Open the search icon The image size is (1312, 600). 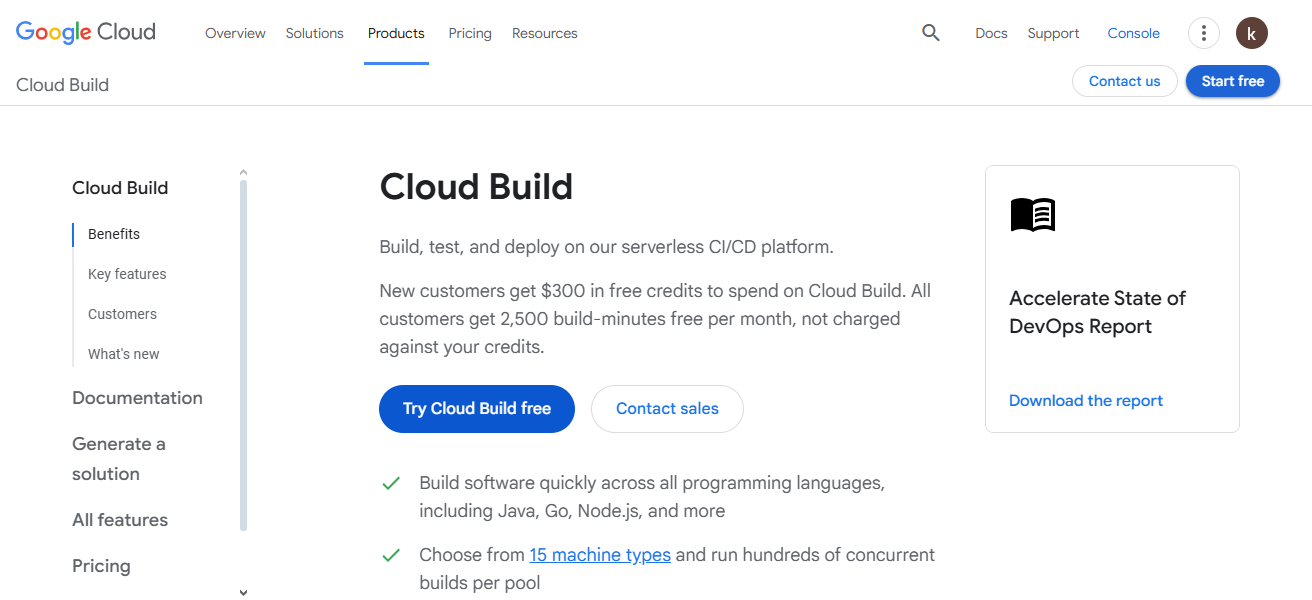tap(930, 33)
